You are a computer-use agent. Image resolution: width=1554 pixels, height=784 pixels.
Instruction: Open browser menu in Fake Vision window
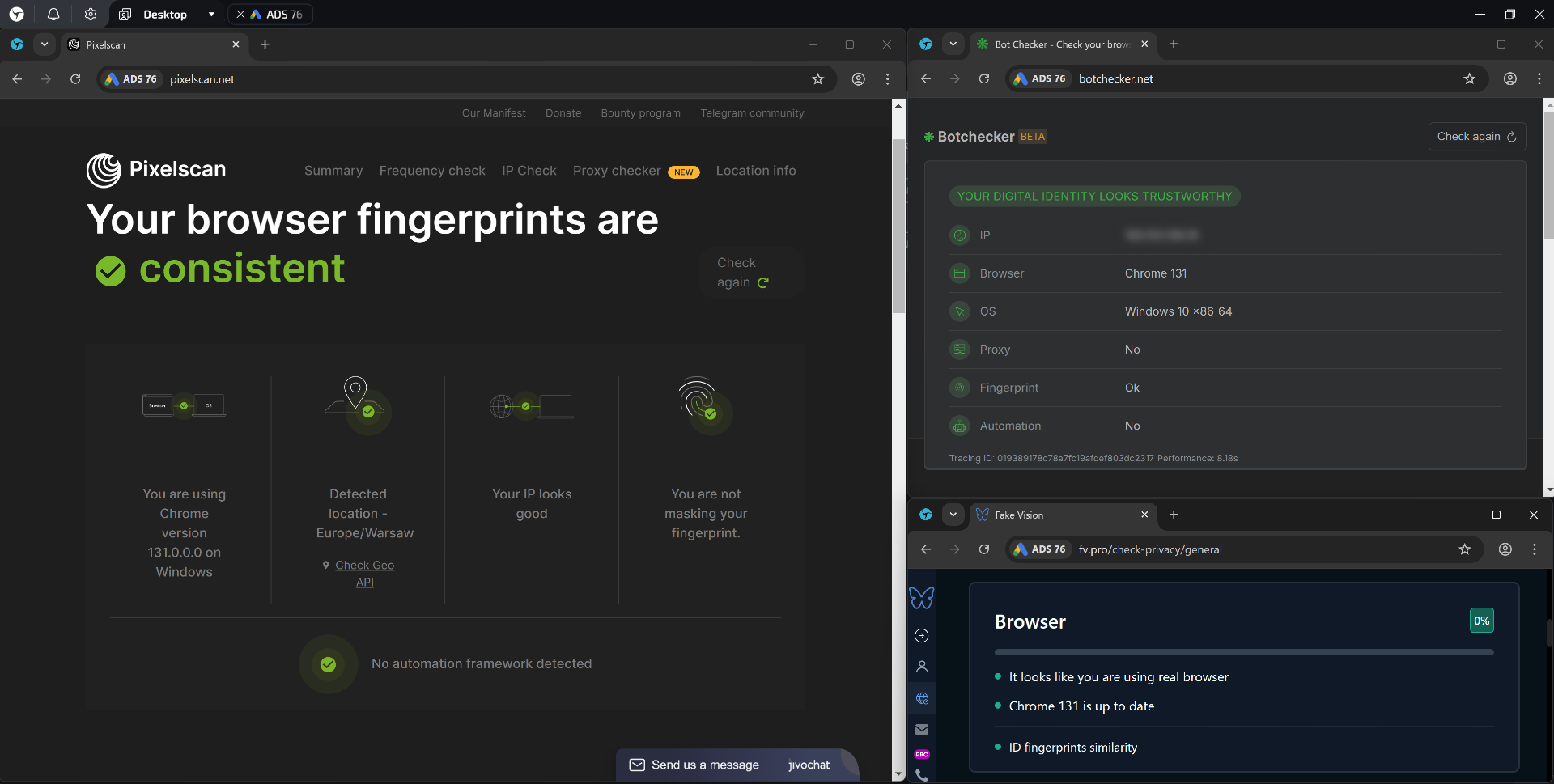pyautogui.click(x=1535, y=549)
